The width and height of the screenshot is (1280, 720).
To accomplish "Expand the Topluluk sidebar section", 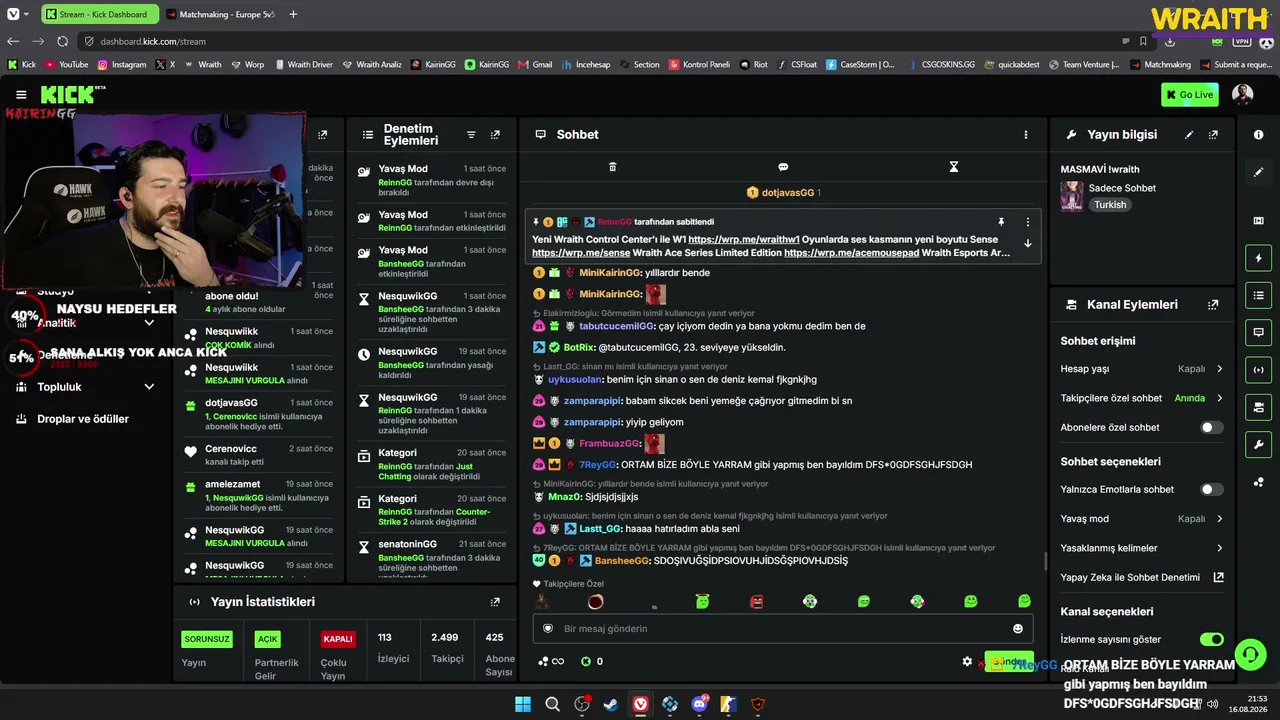I will click(x=149, y=387).
